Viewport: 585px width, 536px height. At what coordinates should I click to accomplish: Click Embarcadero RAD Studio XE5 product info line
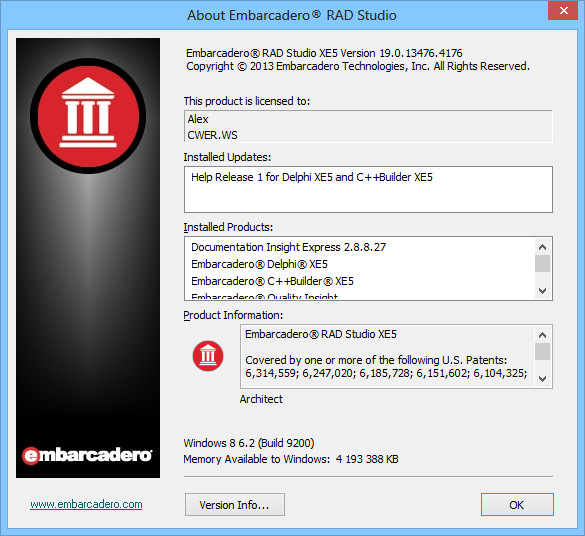pyautogui.click(x=321, y=334)
